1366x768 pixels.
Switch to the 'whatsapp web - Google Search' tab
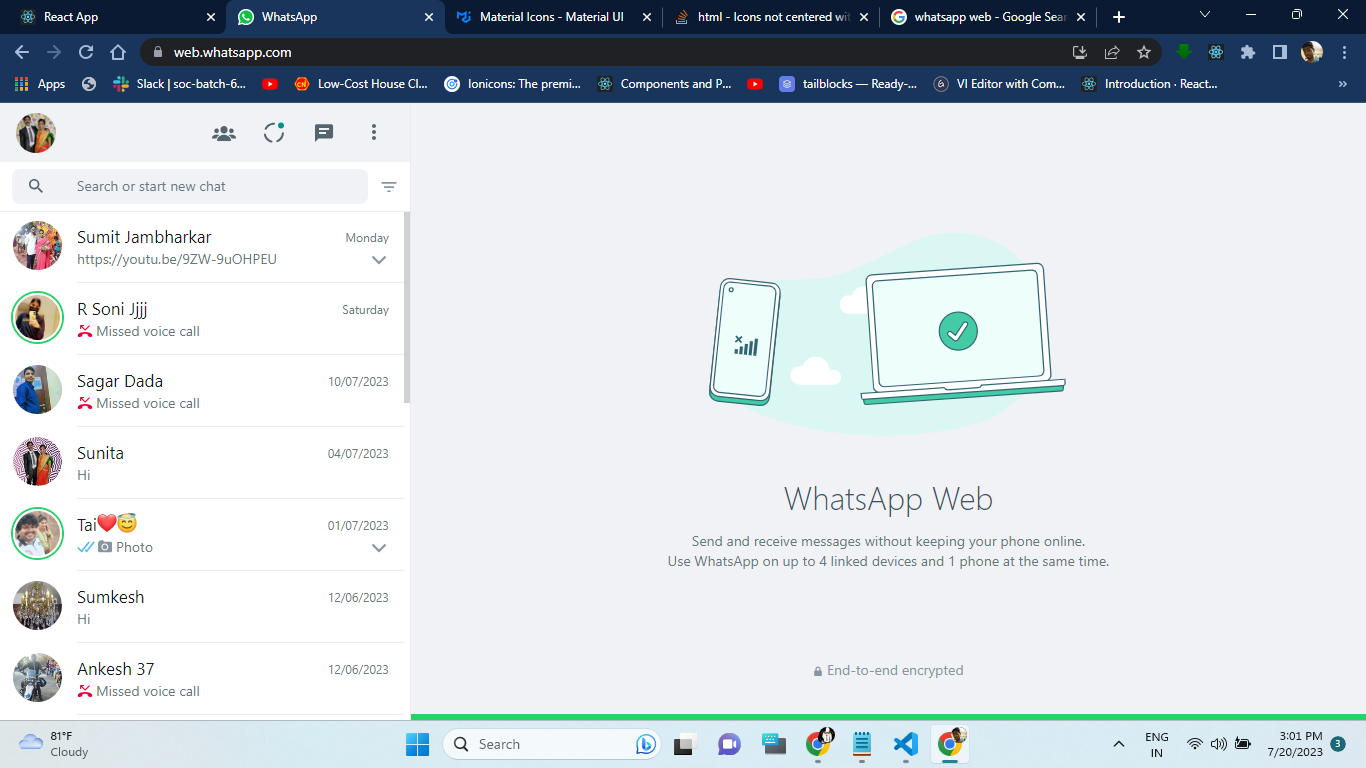pos(988,17)
